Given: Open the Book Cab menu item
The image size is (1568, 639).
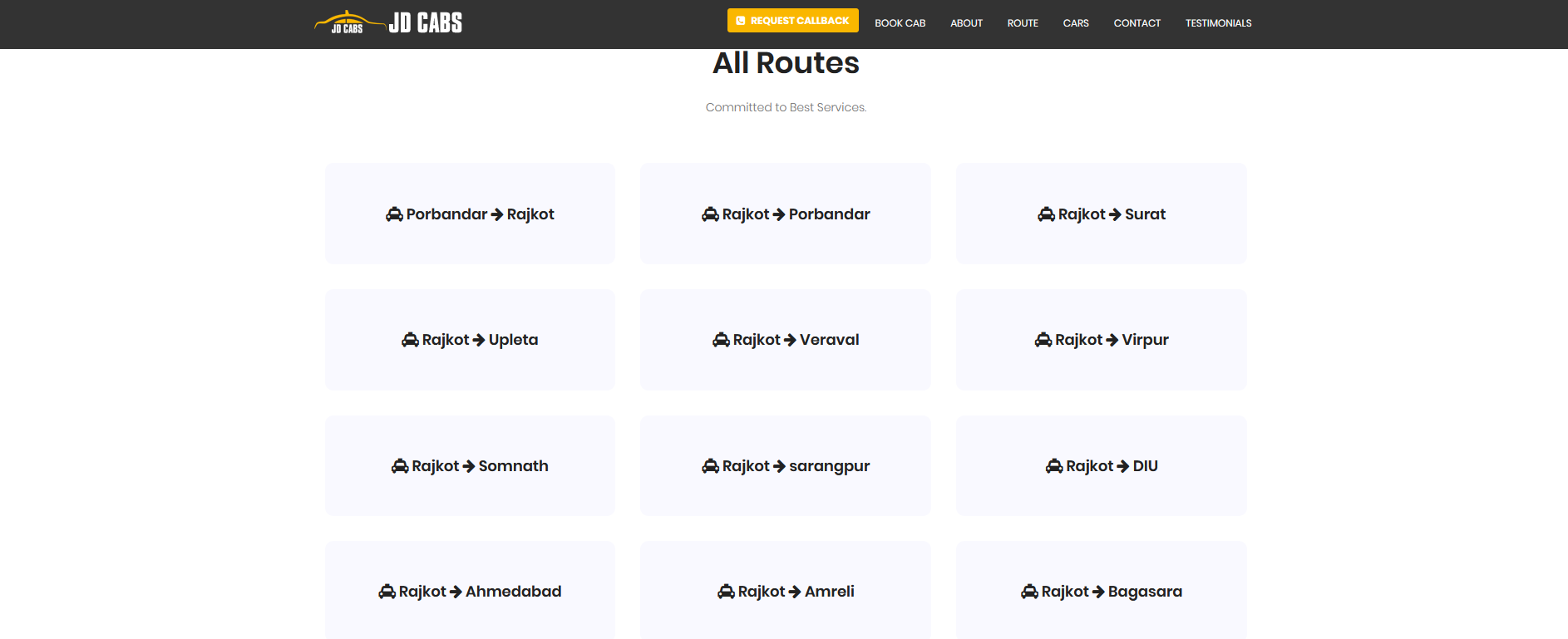Looking at the screenshot, I should [x=900, y=23].
